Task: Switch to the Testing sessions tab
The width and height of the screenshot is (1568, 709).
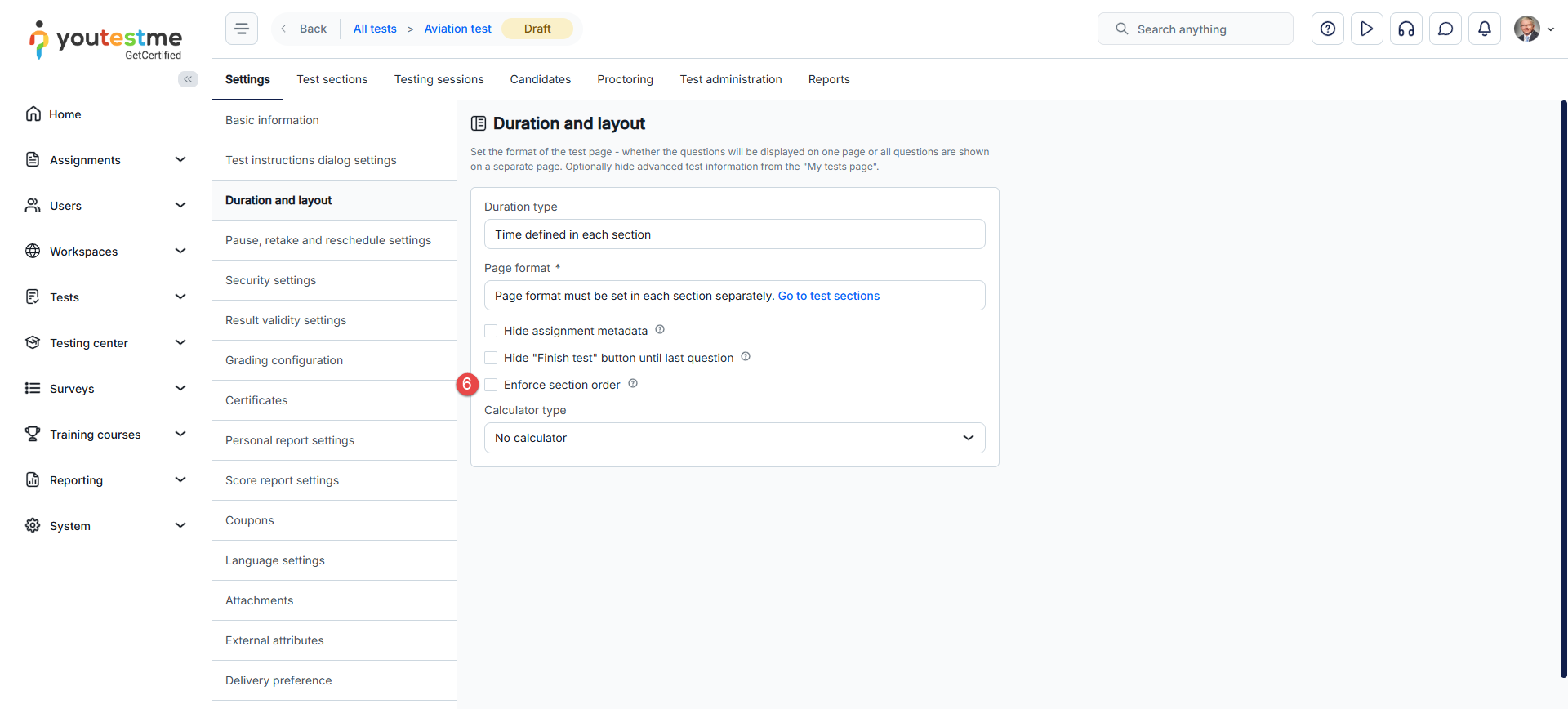Action: point(439,79)
